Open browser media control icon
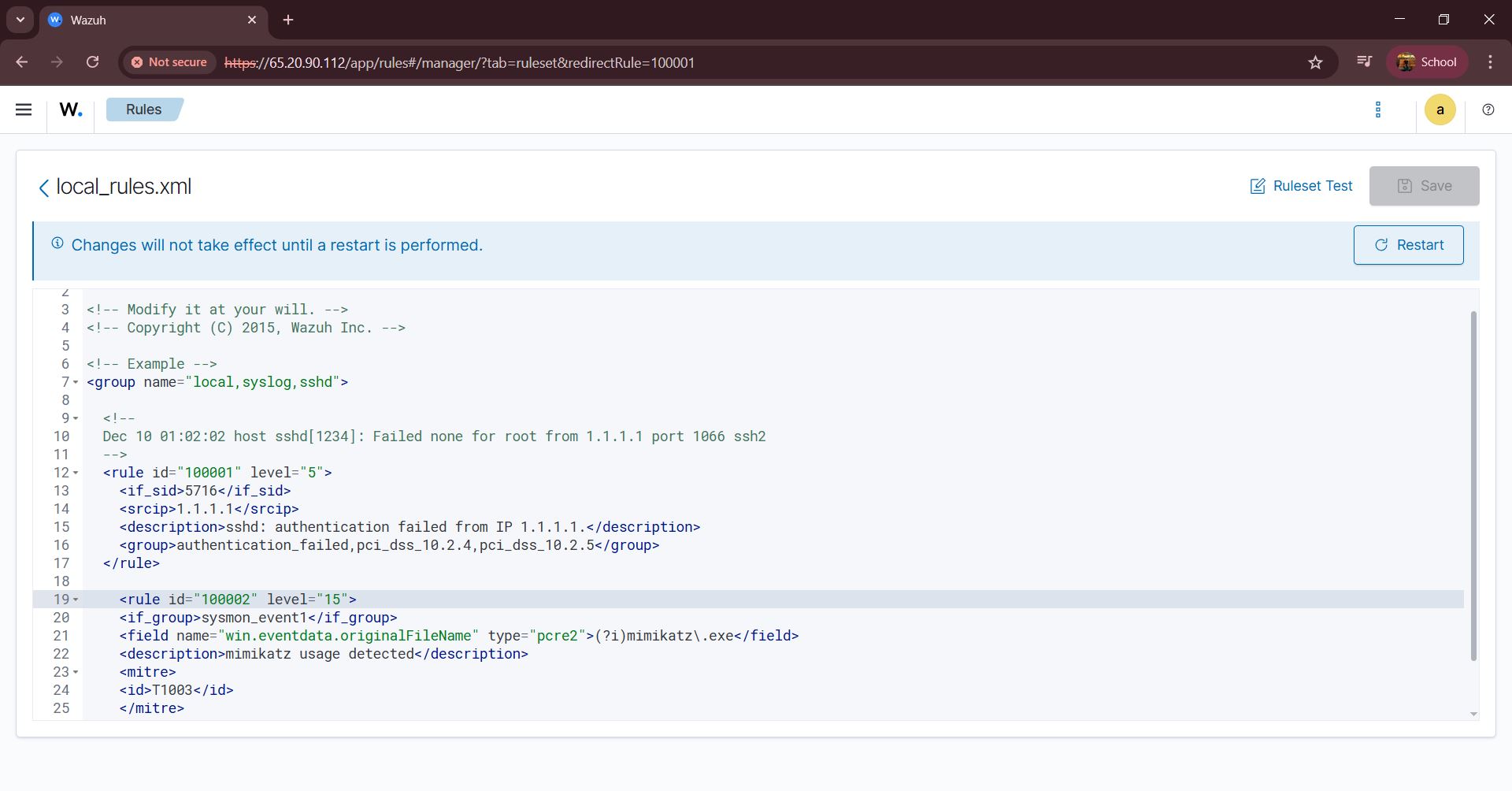Screen dimensions: 1512x791 point(1364,62)
